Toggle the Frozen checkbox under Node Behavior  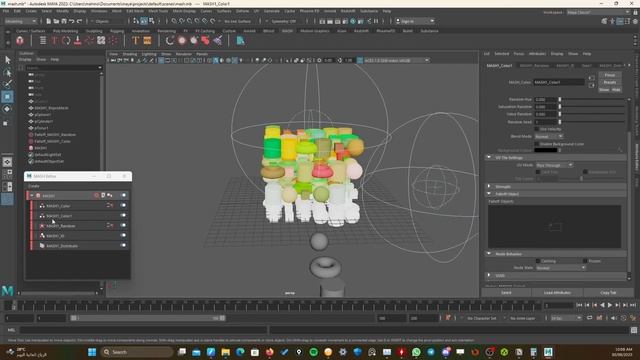585,261
